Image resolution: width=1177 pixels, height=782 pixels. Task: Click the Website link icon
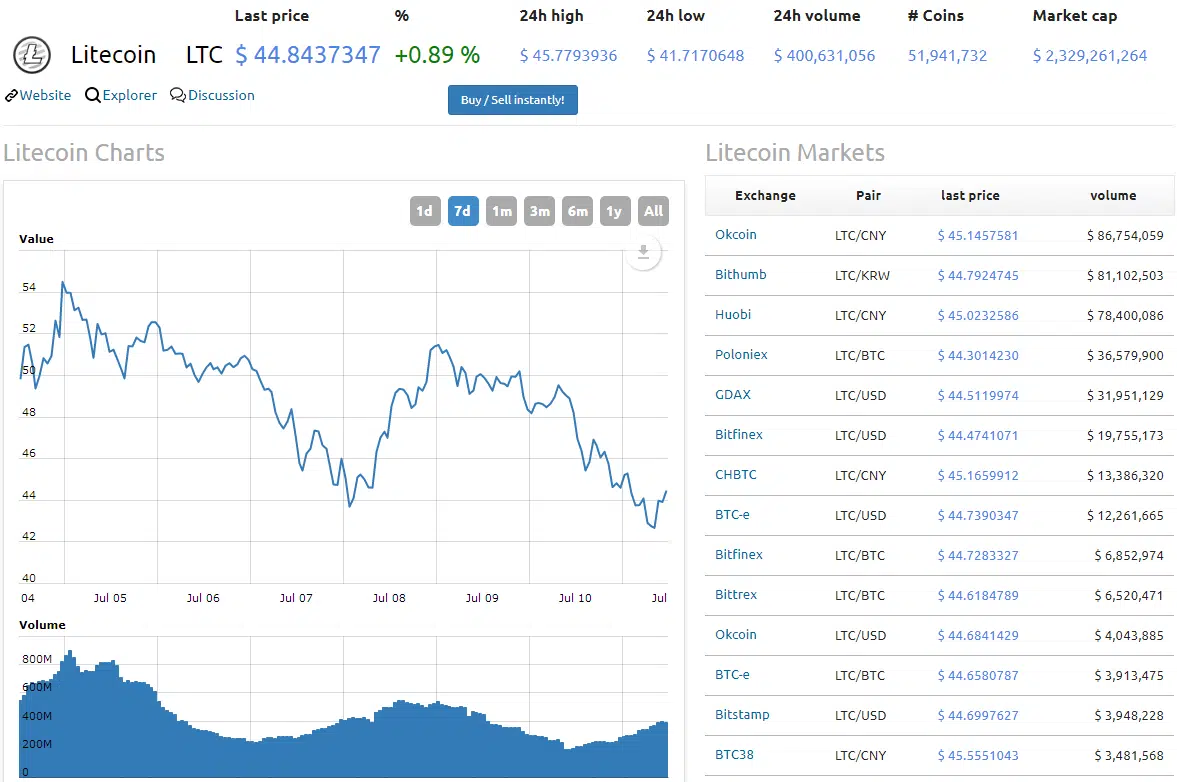(x=11, y=95)
